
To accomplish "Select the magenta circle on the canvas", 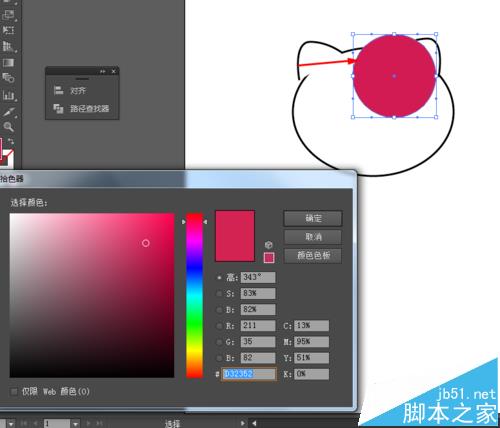I will (x=395, y=76).
